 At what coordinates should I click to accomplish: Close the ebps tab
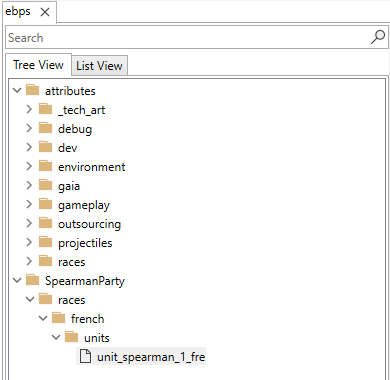pyautogui.click(x=45, y=12)
